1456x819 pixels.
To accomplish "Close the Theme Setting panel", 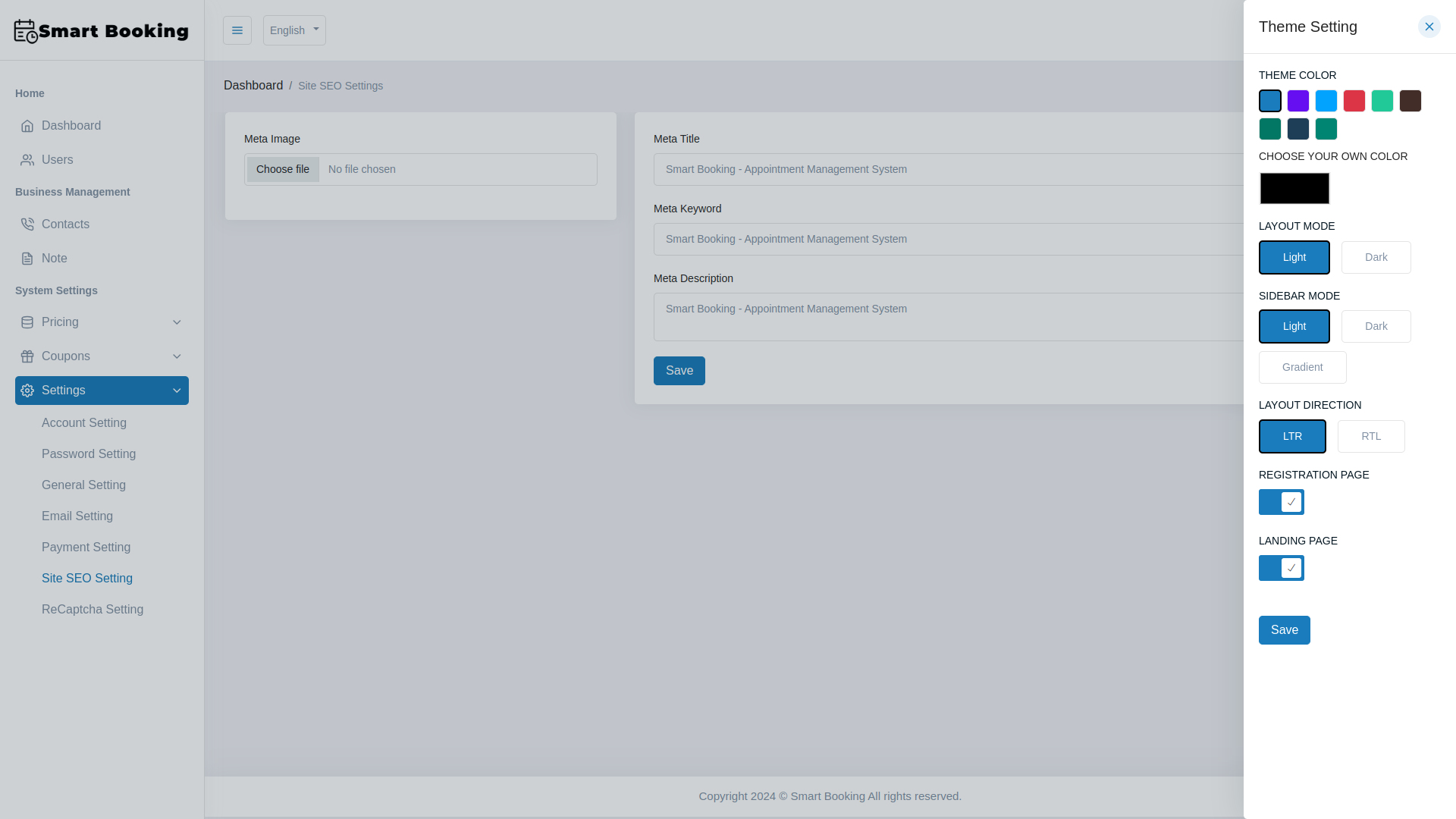I will [x=1429, y=27].
